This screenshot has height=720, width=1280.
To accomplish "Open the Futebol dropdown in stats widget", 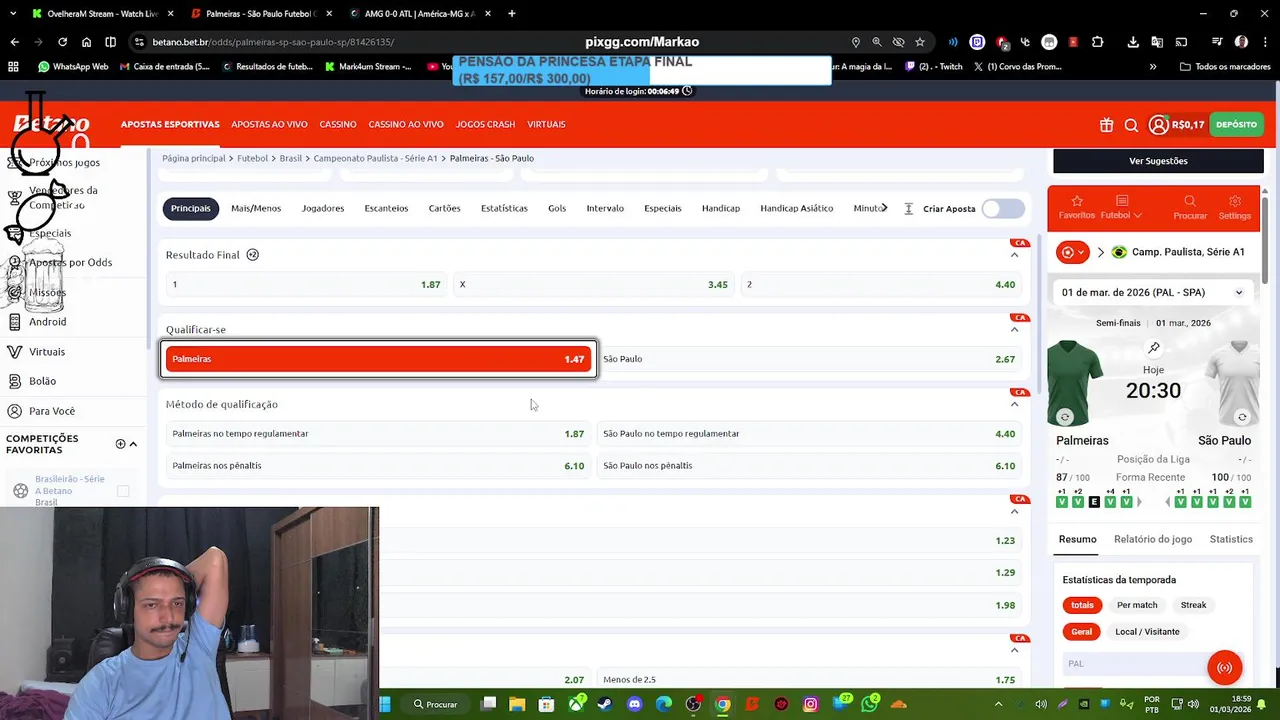I will [x=1121, y=207].
